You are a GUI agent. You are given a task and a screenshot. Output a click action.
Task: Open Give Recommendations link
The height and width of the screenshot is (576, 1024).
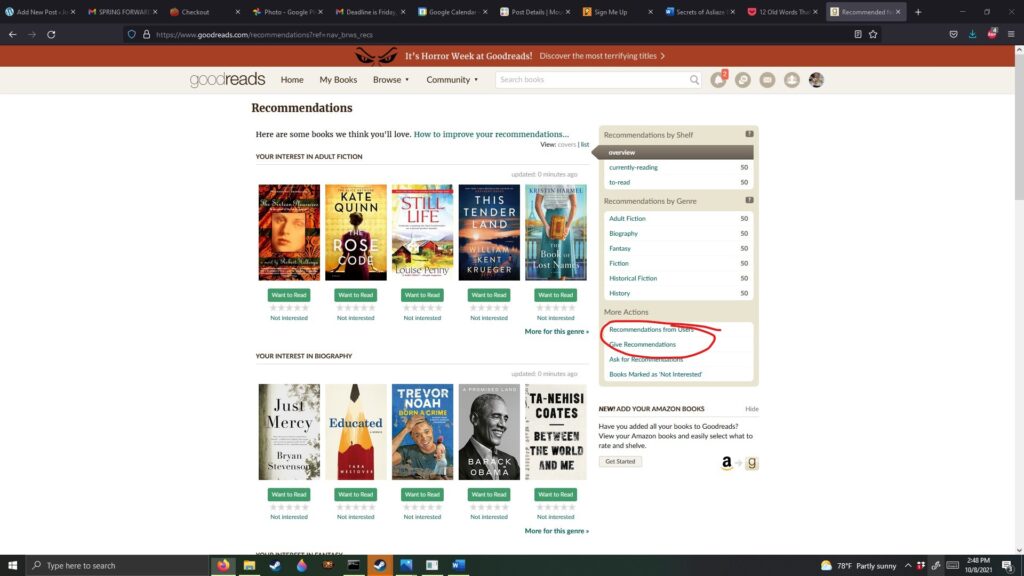tap(643, 344)
